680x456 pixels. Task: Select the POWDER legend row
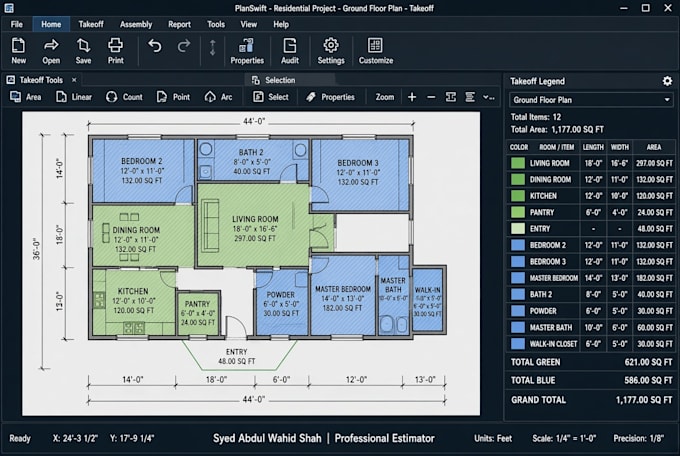[x=591, y=311]
